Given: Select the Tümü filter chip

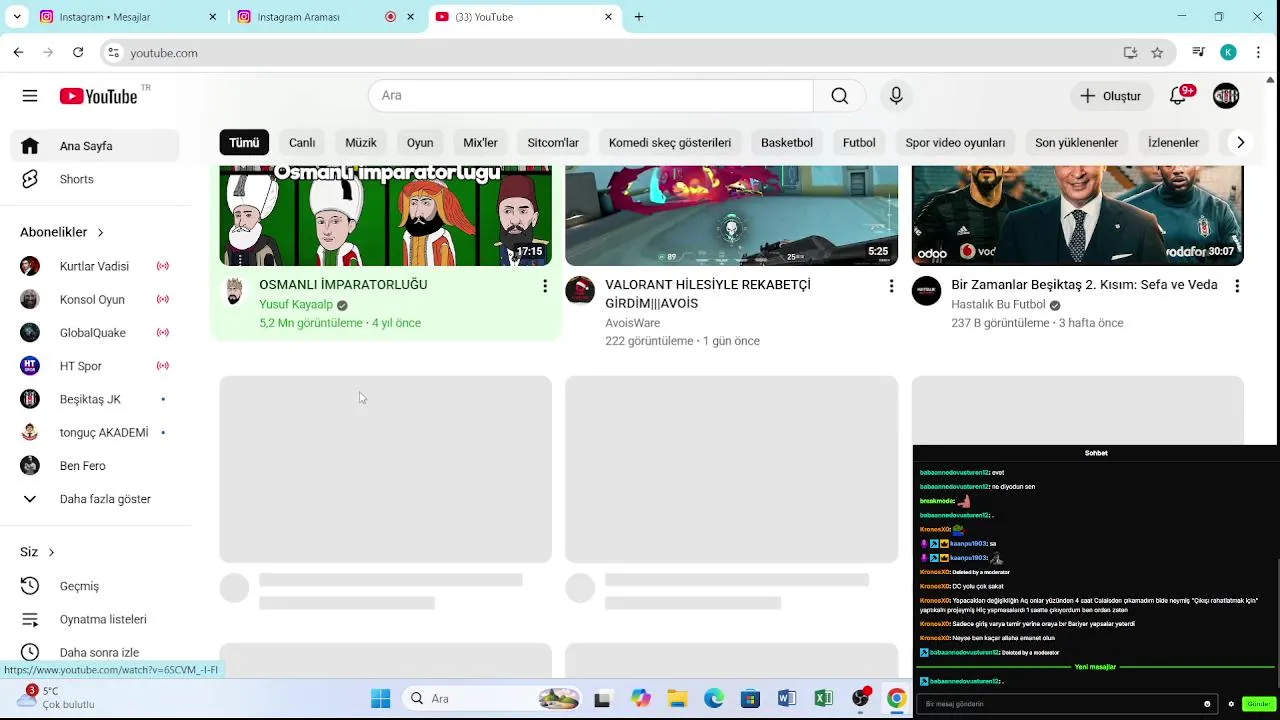Looking at the screenshot, I should (244, 143).
